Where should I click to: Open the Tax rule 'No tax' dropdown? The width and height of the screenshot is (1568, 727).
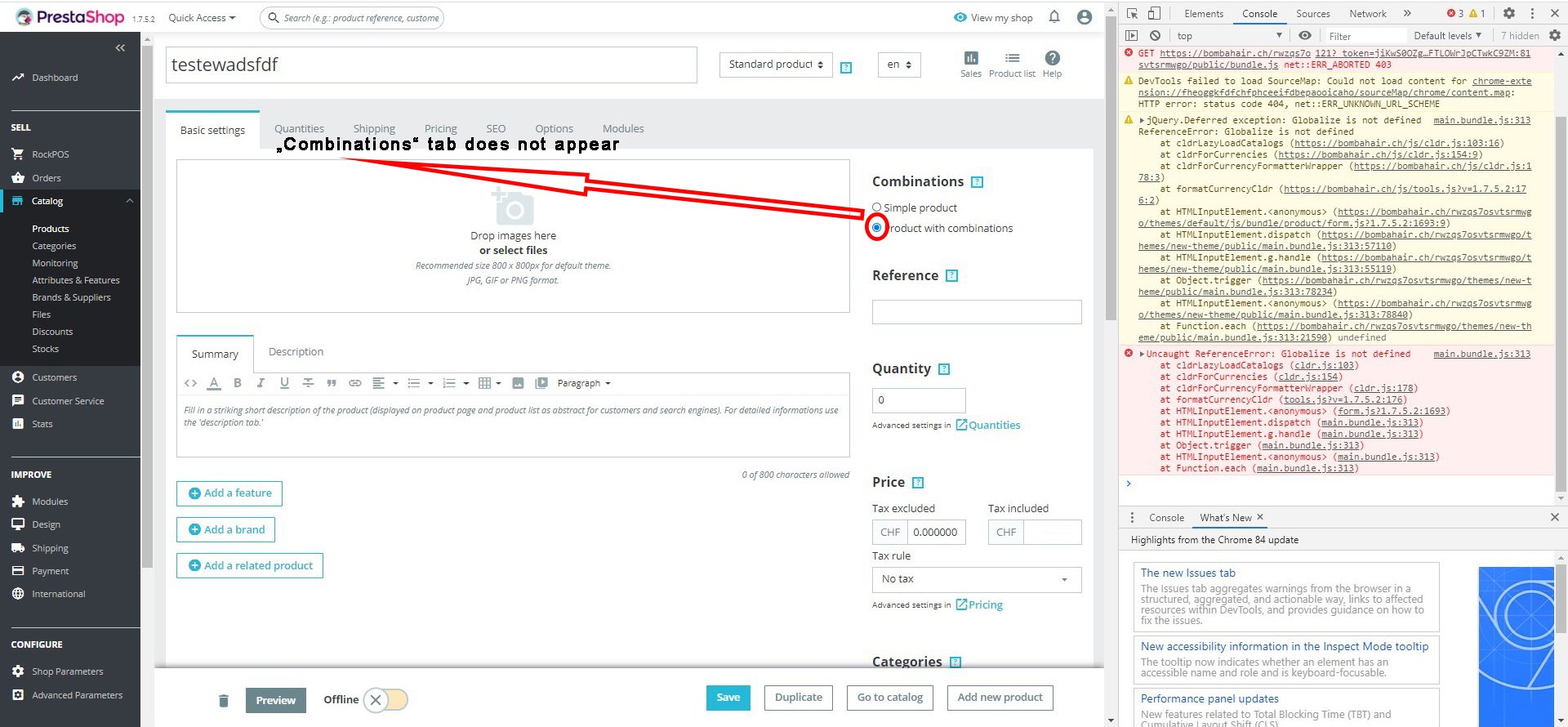click(x=977, y=579)
